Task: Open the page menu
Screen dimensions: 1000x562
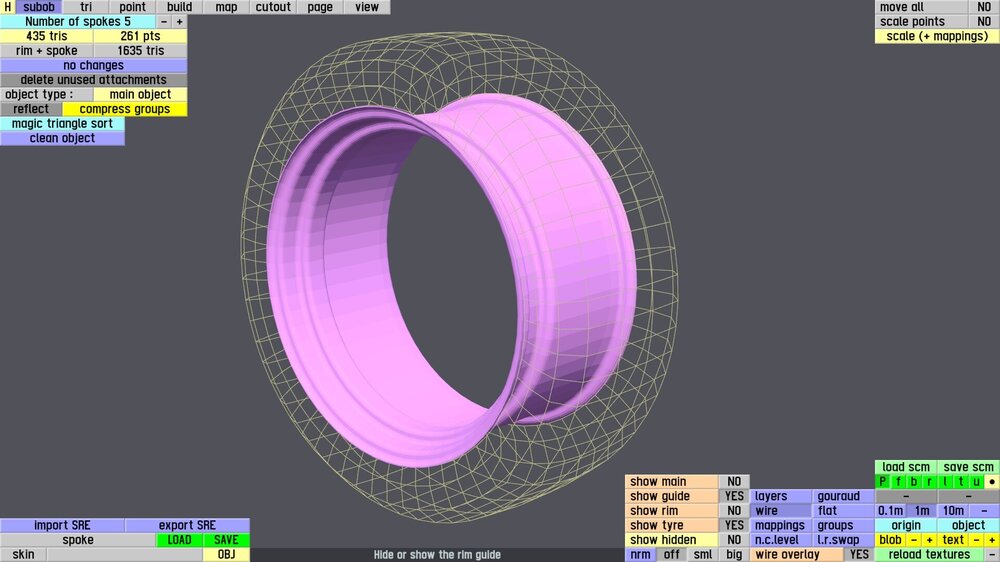Action: [x=320, y=7]
